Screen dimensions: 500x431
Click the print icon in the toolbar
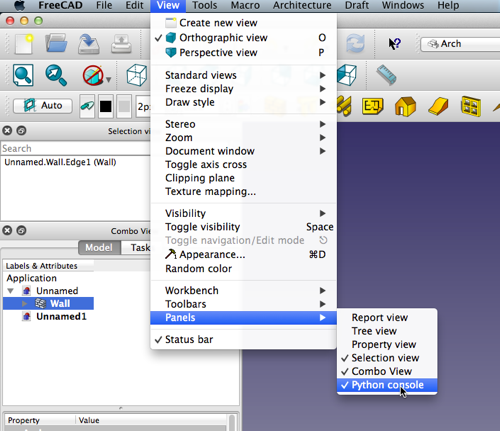click(x=121, y=44)
